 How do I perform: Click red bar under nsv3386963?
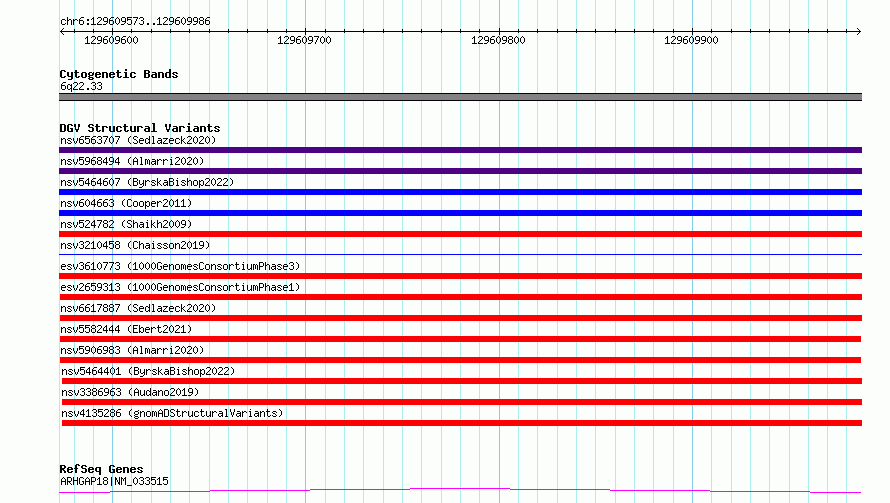[462, 402]
